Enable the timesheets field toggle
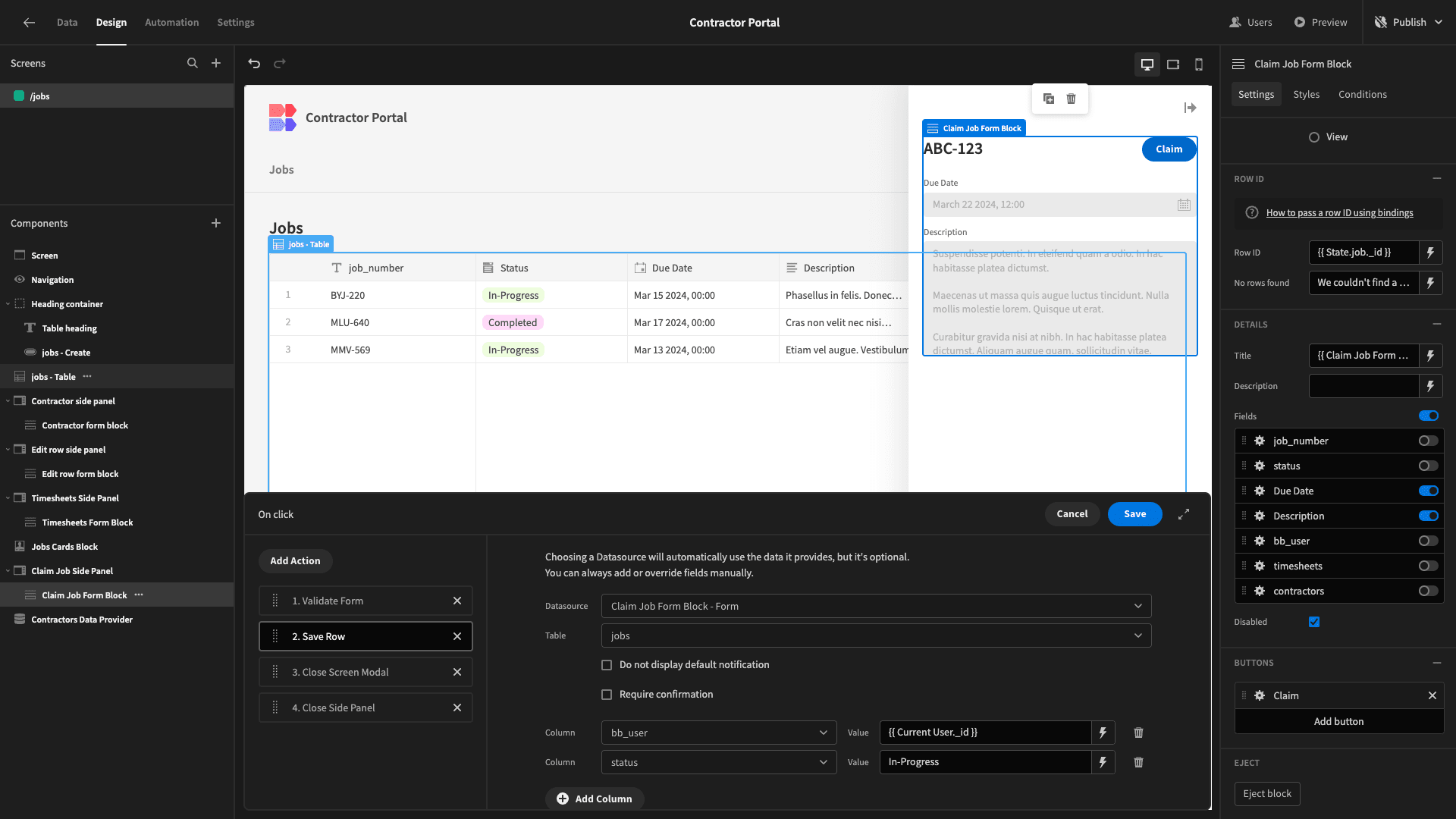The width and height of the screenshot is (1456, 819). point(1429,566)
